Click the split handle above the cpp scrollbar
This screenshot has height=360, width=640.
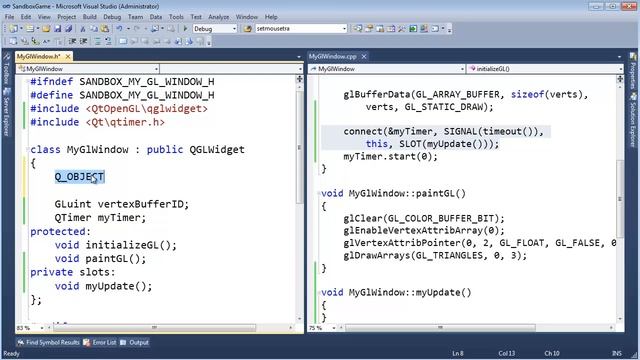pyautogui.click(x=620, y=79)
